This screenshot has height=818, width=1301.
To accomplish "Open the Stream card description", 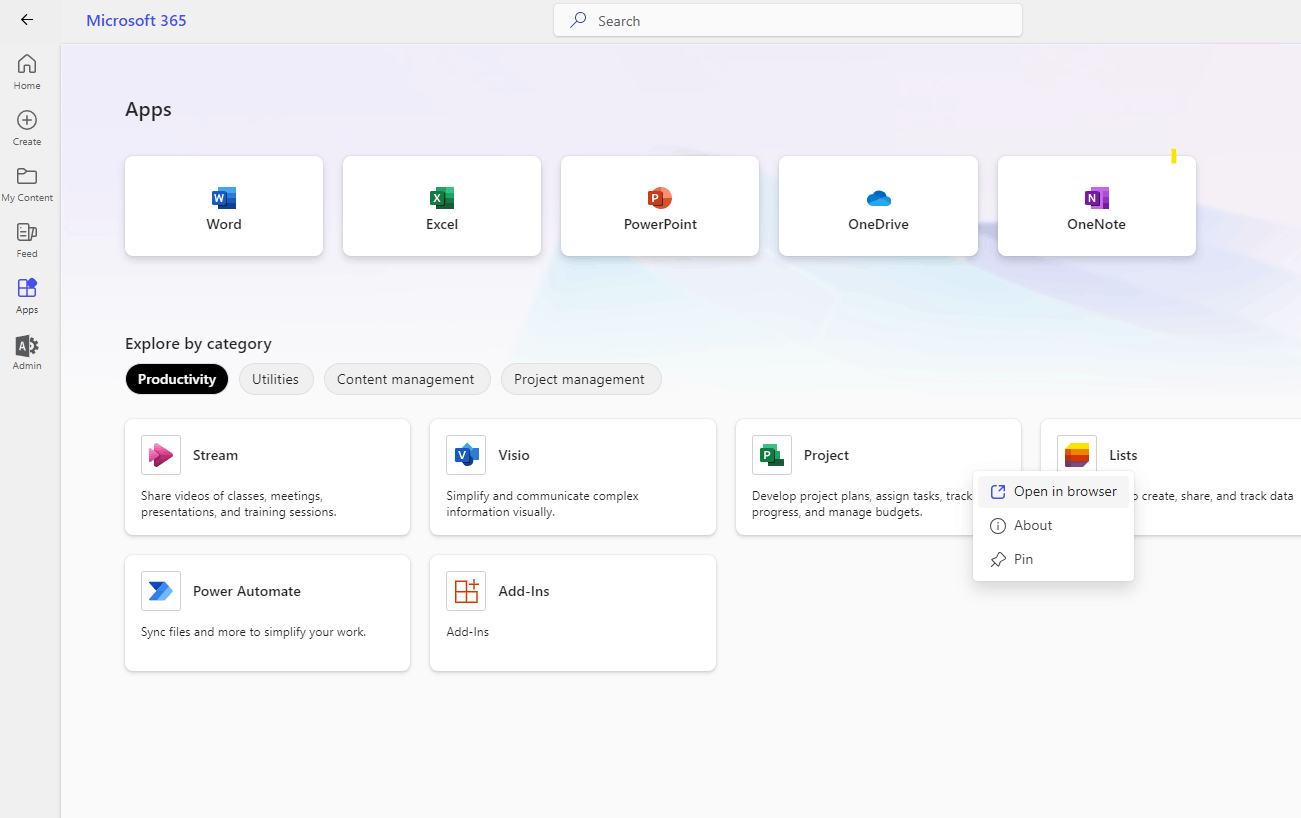I will click(239, 504).
